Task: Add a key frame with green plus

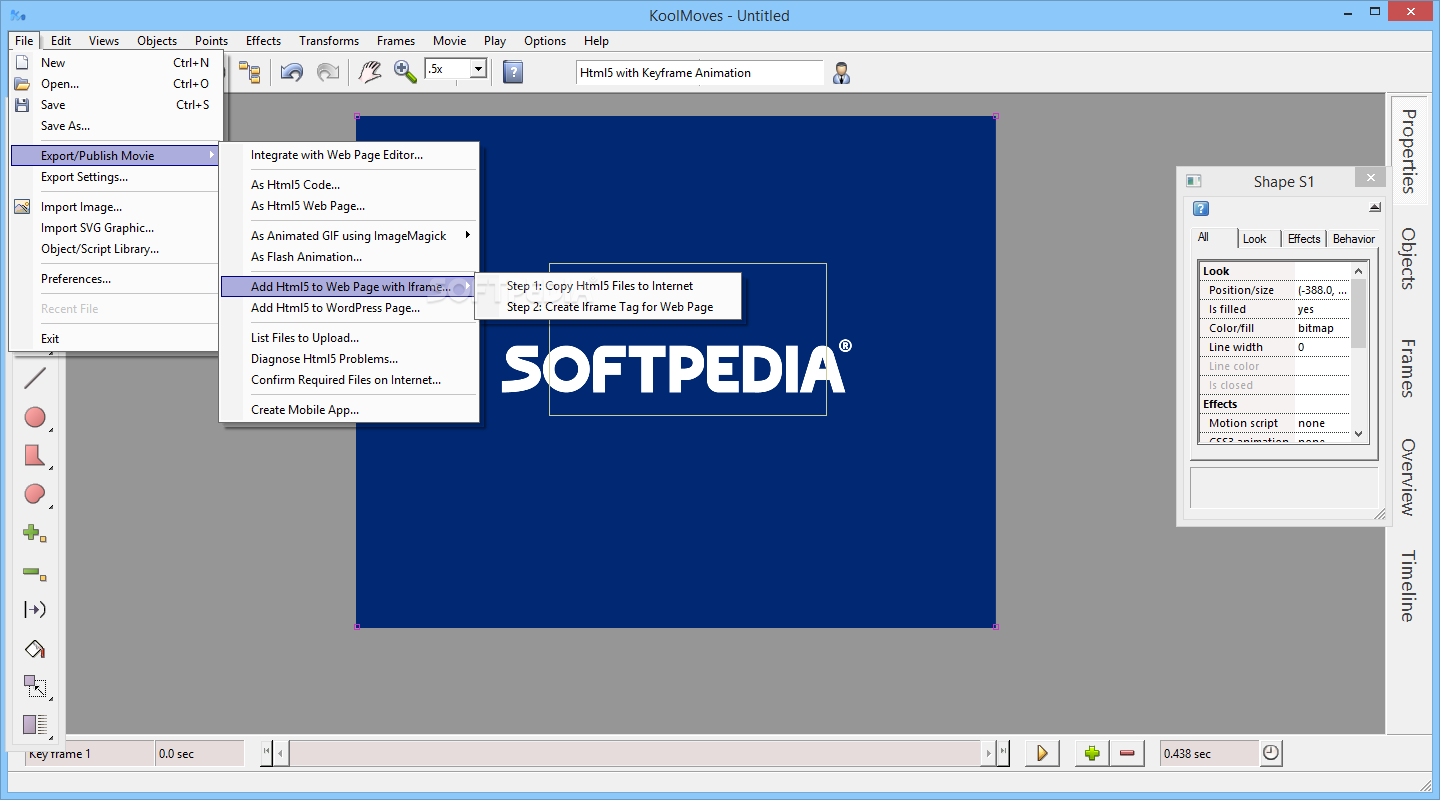Action: click(1092, 753)
